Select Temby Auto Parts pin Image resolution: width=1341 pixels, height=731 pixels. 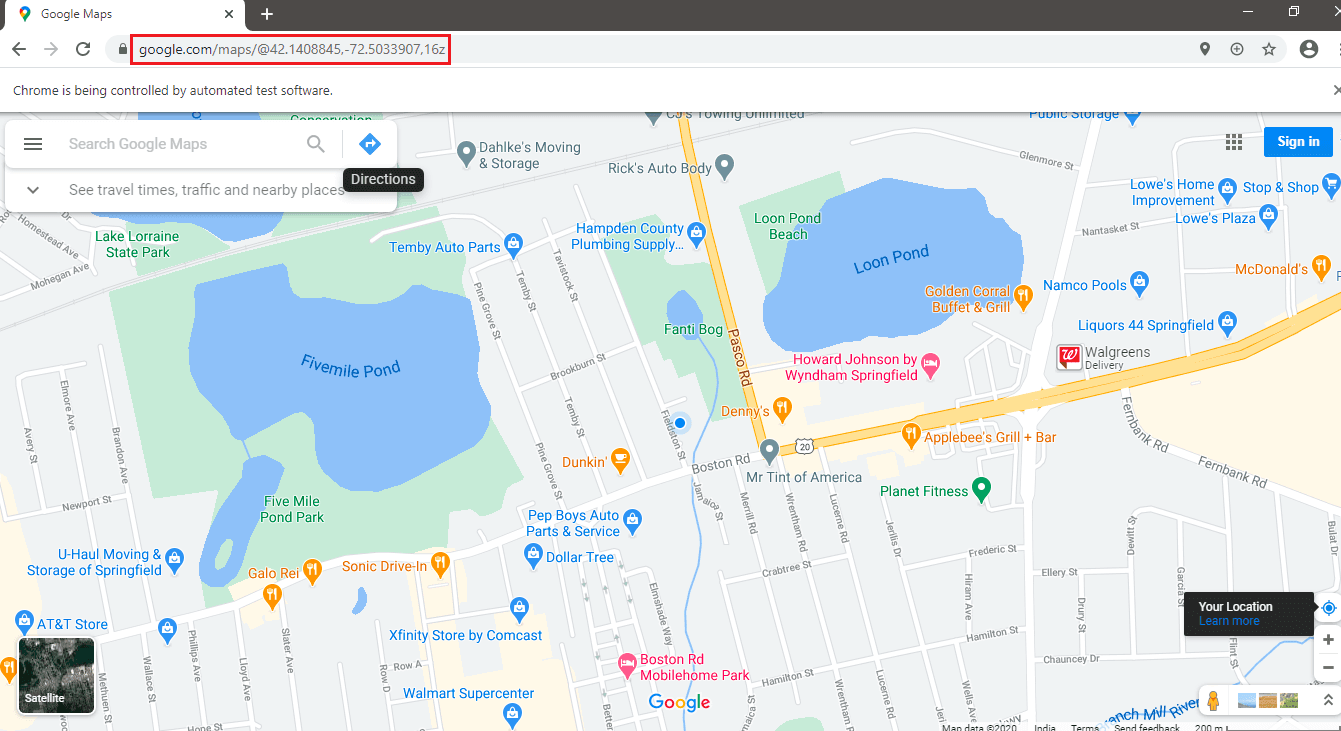point(514,243)
